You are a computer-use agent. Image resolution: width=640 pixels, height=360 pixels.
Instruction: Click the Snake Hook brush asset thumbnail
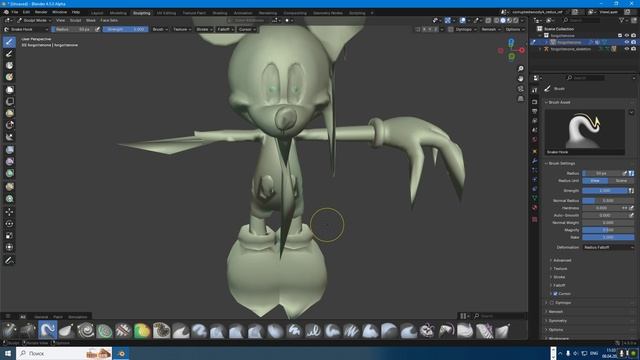pos(585,131)
